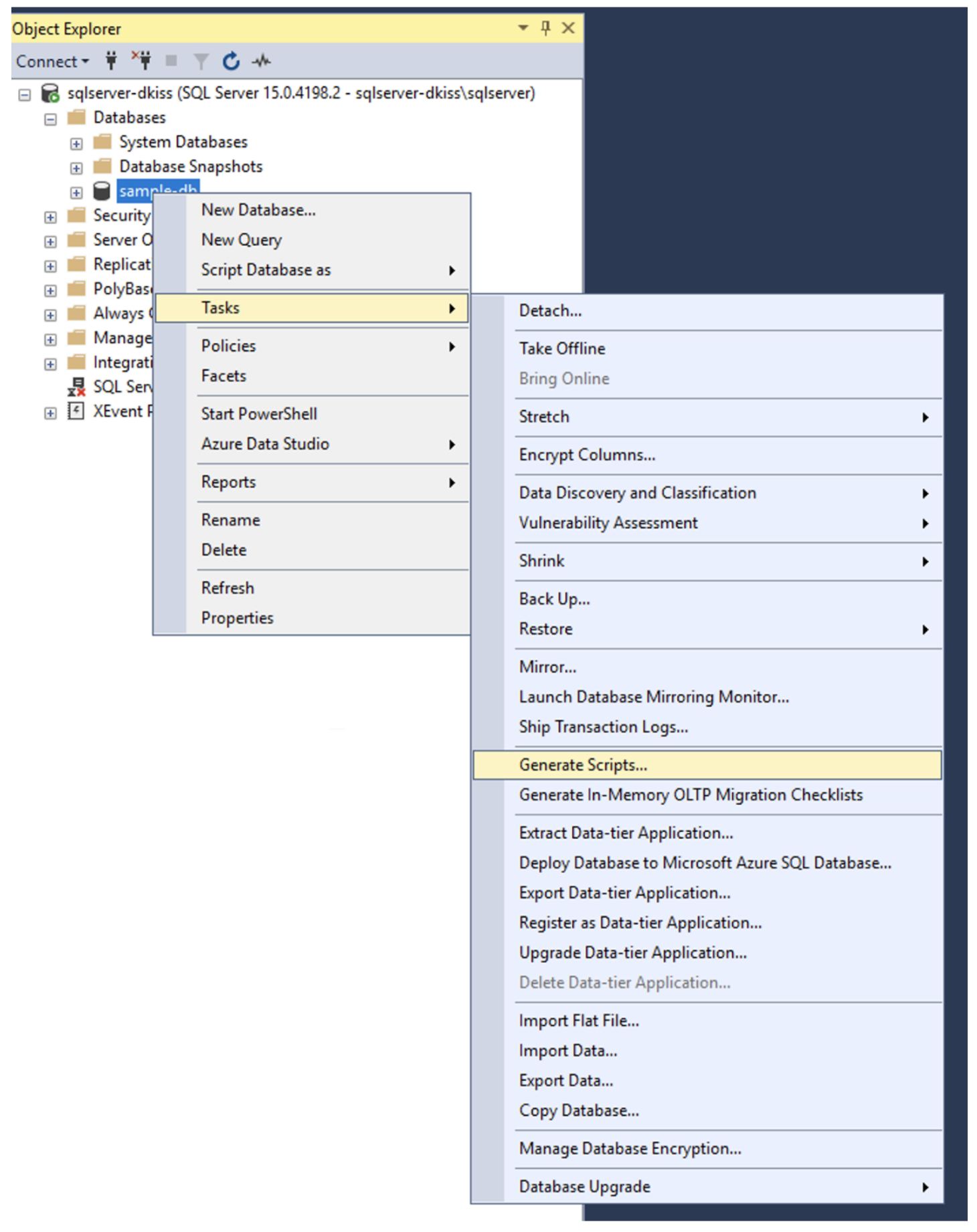This screenshot has width=977, height=1232.
Task: Select Encrypt Columns... menu item
Action: 707,455
